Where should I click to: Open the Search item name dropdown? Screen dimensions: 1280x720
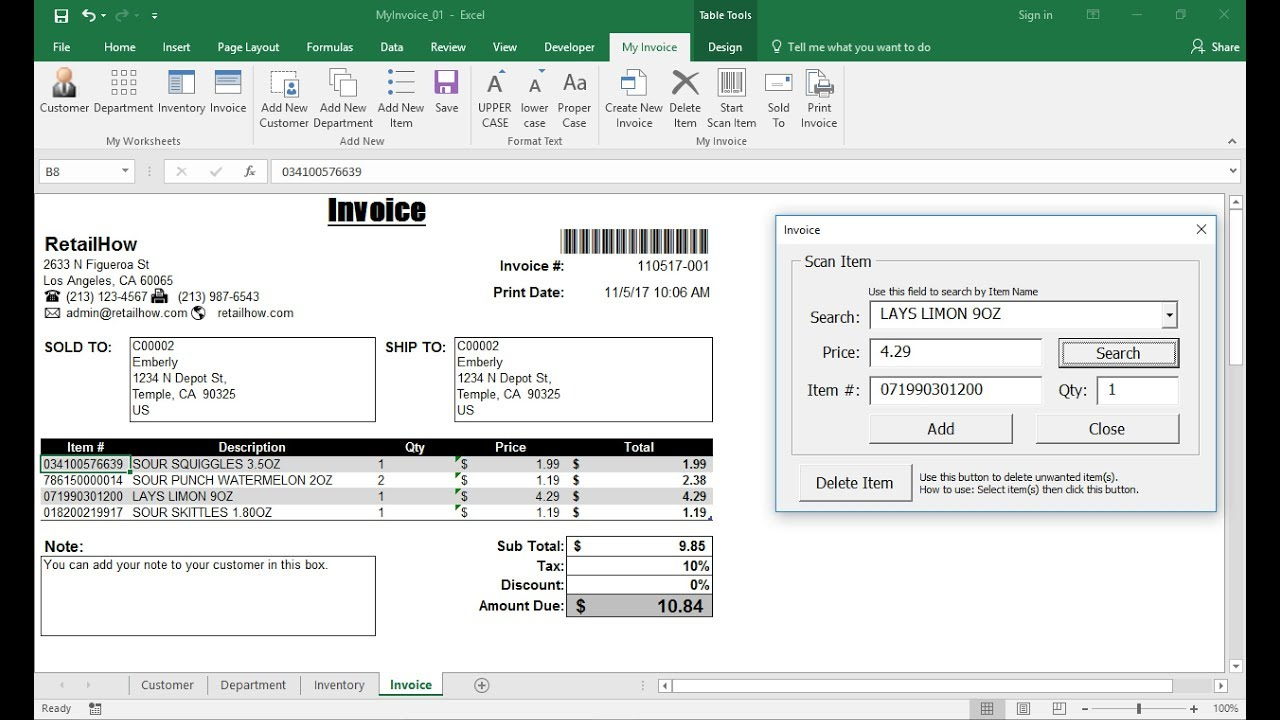click(x=1168, y=315)
